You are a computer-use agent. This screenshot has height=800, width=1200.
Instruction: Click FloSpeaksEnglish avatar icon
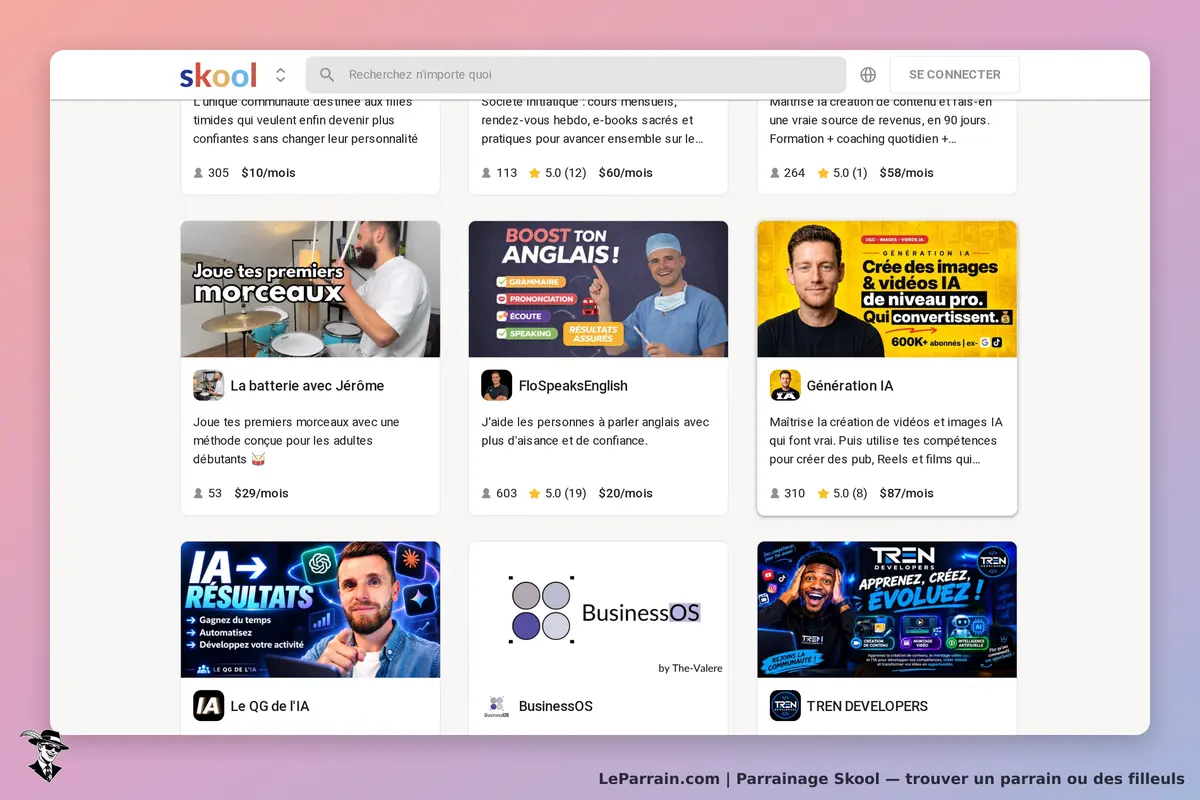(x=497, y=385)
